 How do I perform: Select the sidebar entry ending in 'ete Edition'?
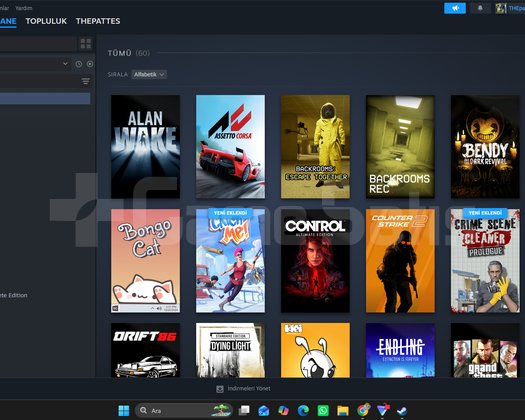click(14, 295)
